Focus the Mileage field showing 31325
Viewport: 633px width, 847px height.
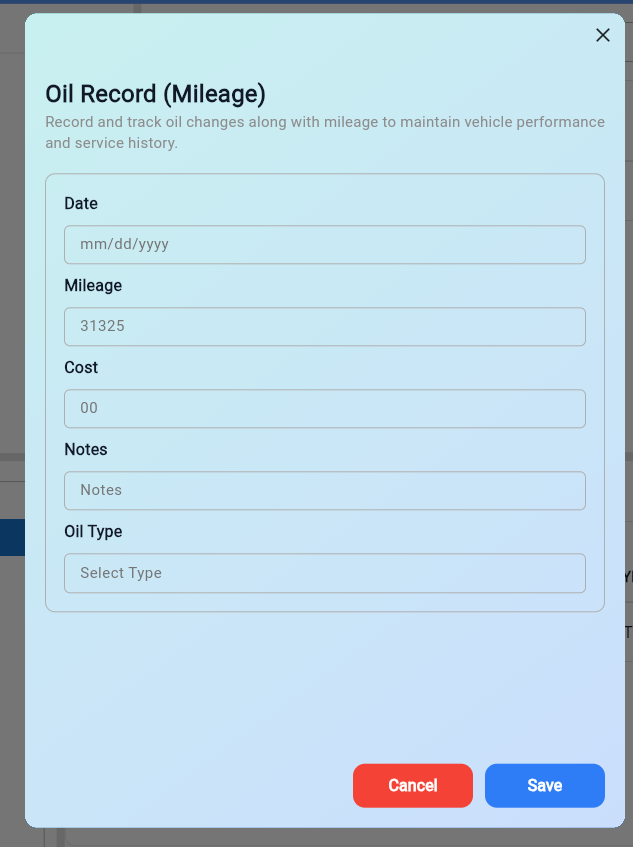[x=324, y=326]
